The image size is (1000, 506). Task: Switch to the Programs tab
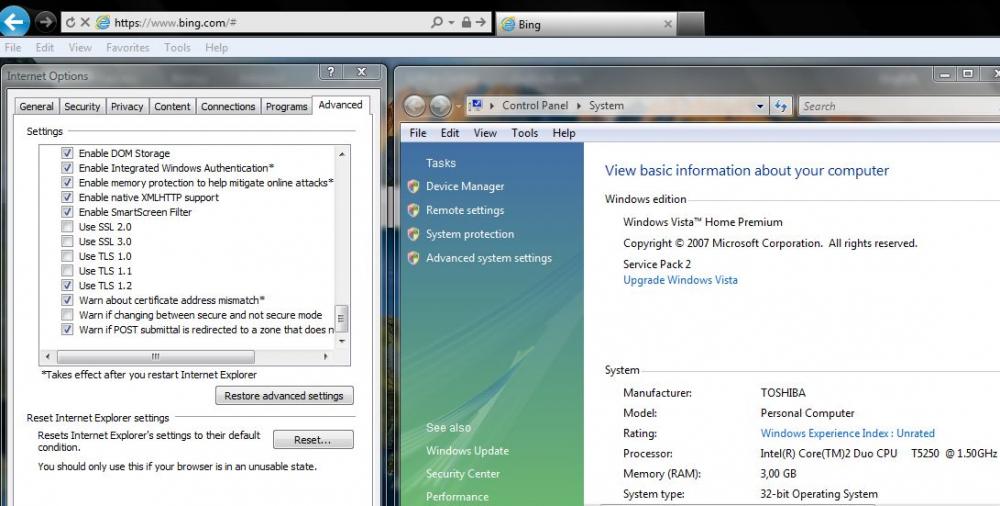tap(286, 107)
